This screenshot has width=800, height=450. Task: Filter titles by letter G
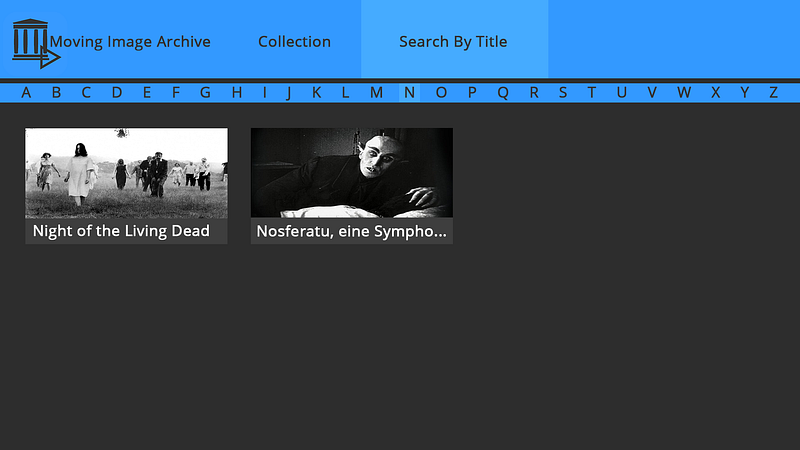205,92
